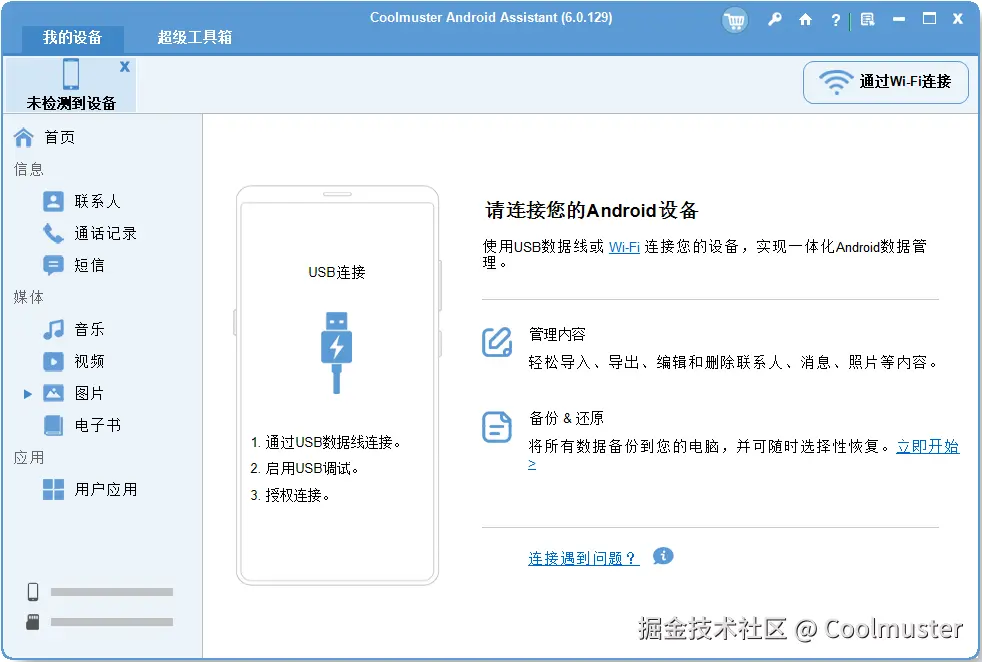Screen dimensions: 982x662
Task: Click the 电子书 book icon
Action: [x=53, y=425]
